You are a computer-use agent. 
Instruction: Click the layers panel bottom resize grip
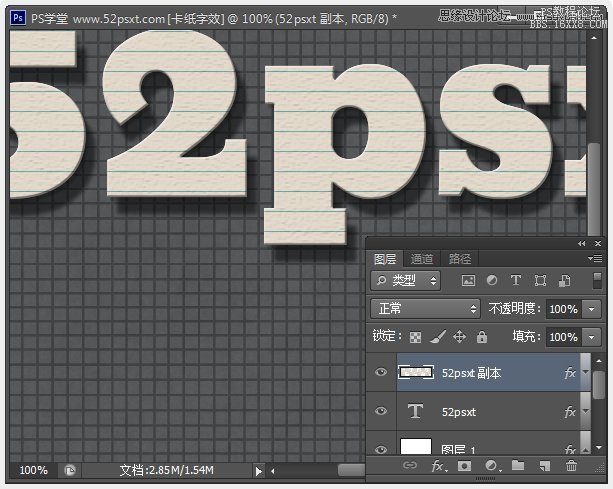pos(485,479)
